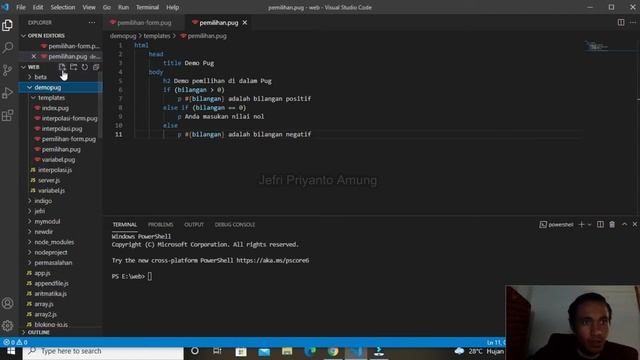
Task: Open Mail app from taskbar
Action: pyautogui.click(x=264, y=351)
